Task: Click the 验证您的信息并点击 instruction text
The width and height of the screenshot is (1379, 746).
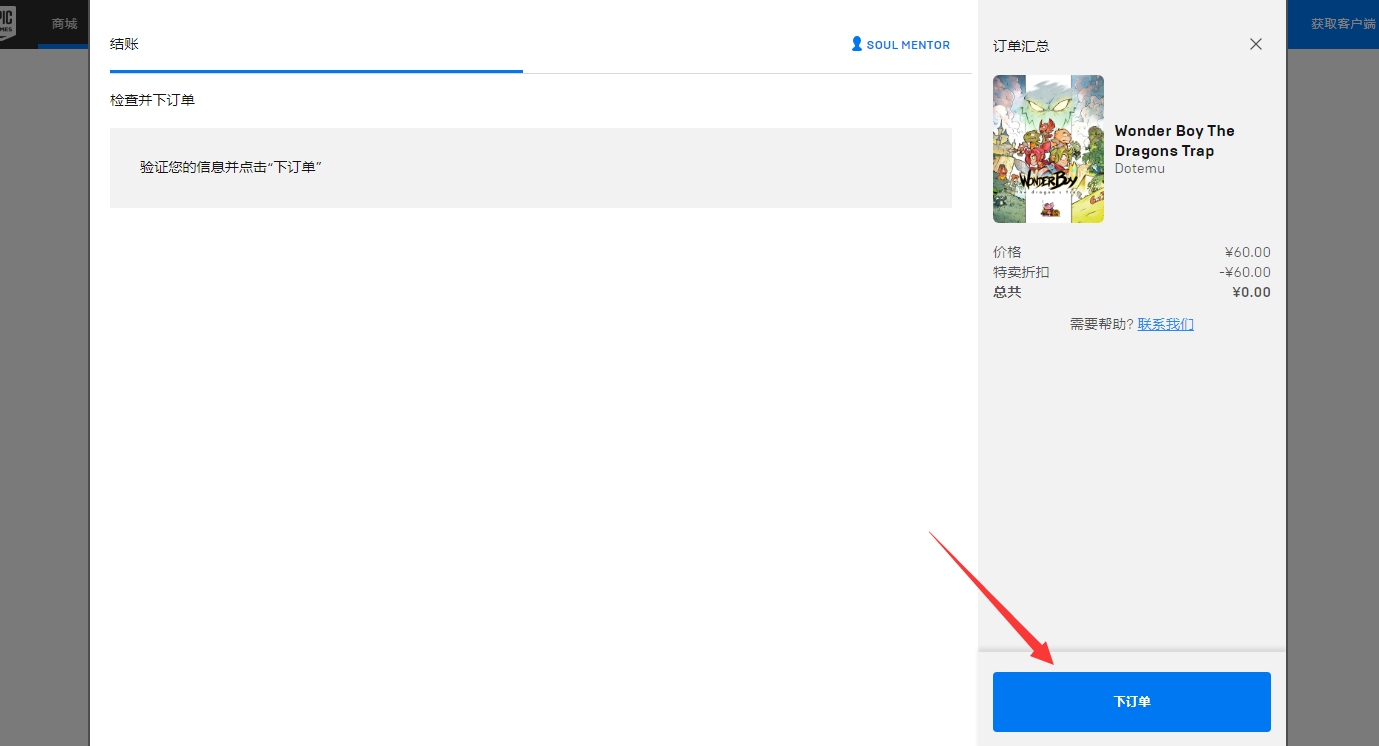Action: click(x=231, y=167)
